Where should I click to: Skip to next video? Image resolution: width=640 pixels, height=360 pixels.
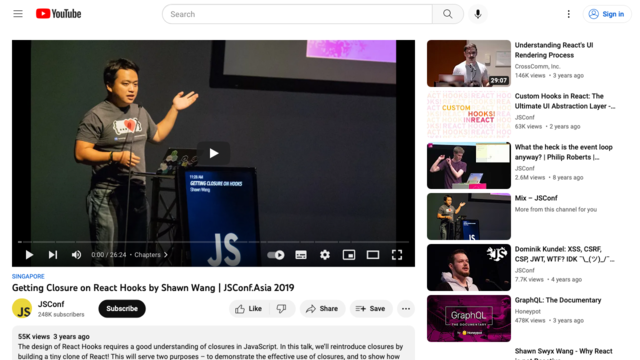(53, 255)
